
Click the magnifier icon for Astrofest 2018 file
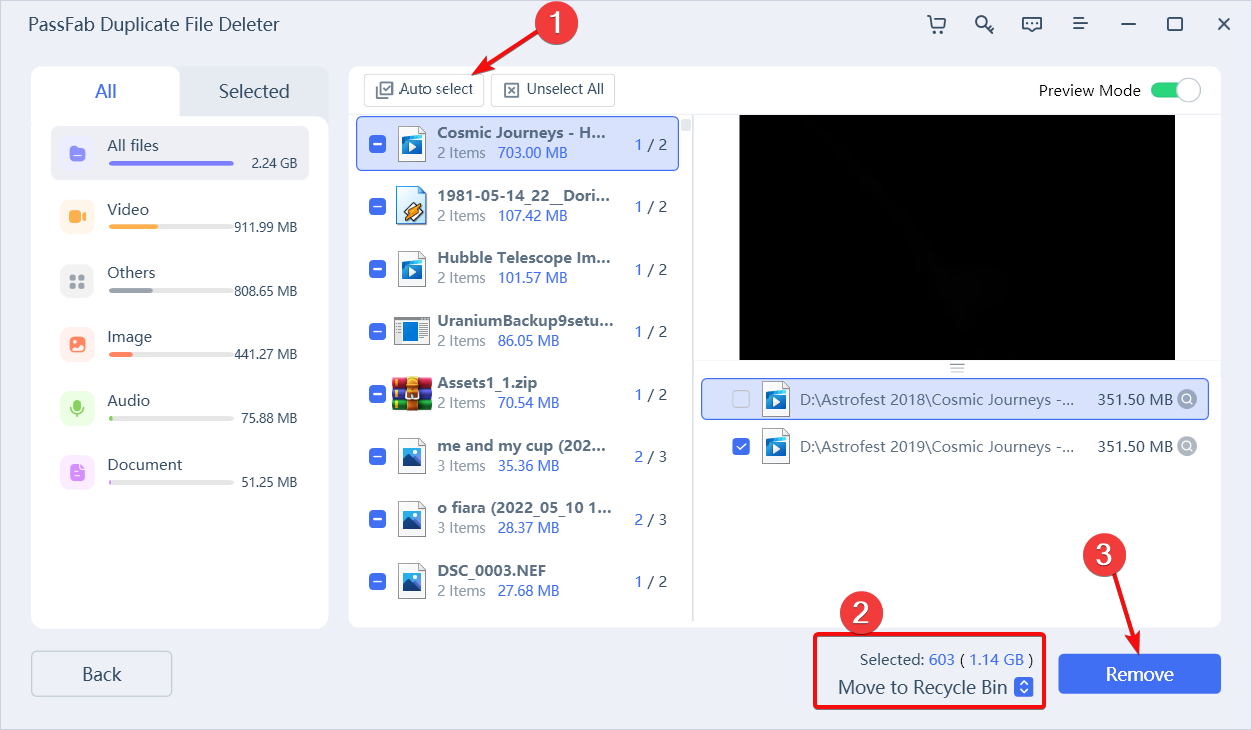tap(1187, 400)
